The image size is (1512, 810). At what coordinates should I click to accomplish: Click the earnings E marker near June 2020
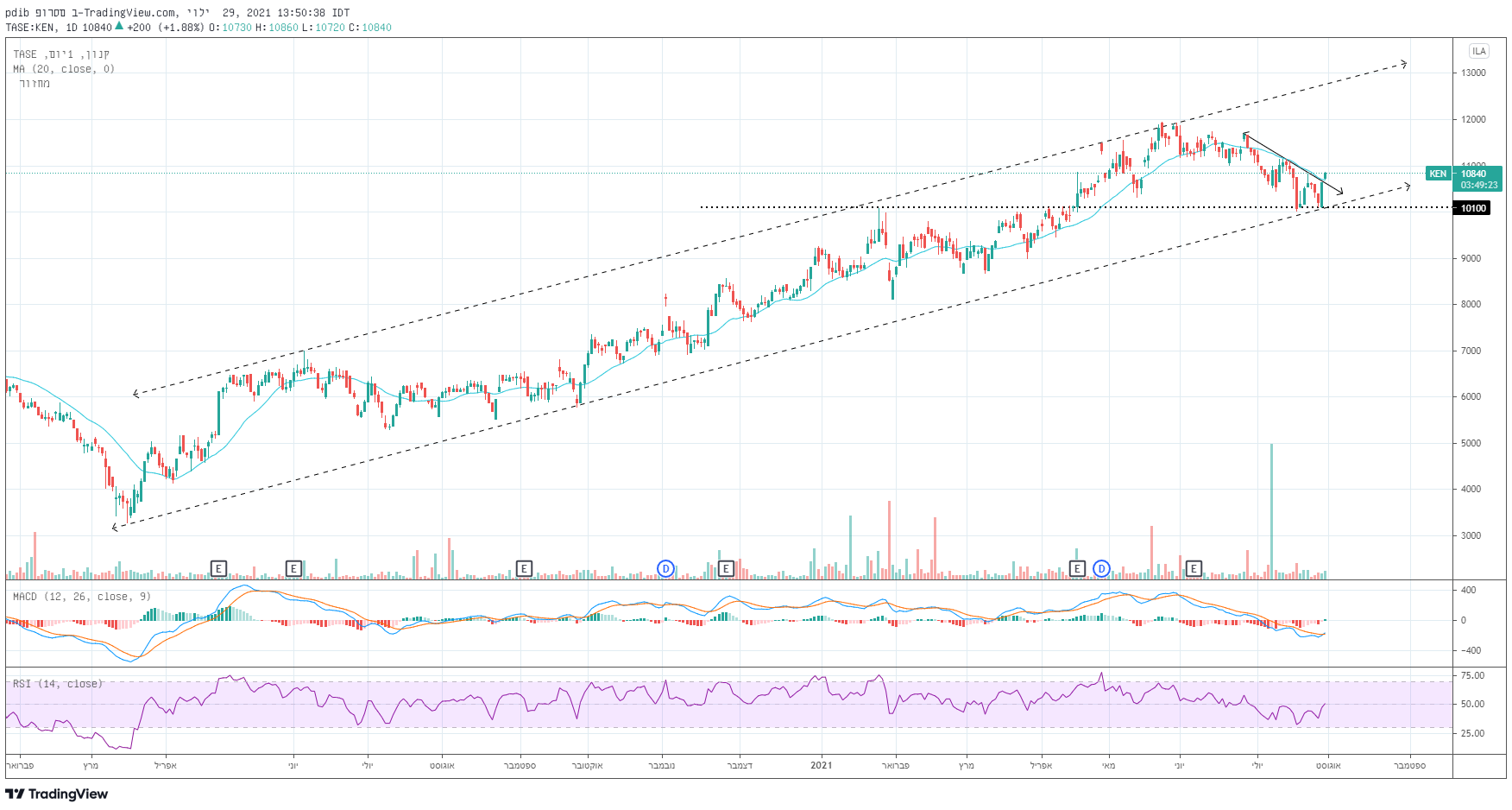pos(294,568)
